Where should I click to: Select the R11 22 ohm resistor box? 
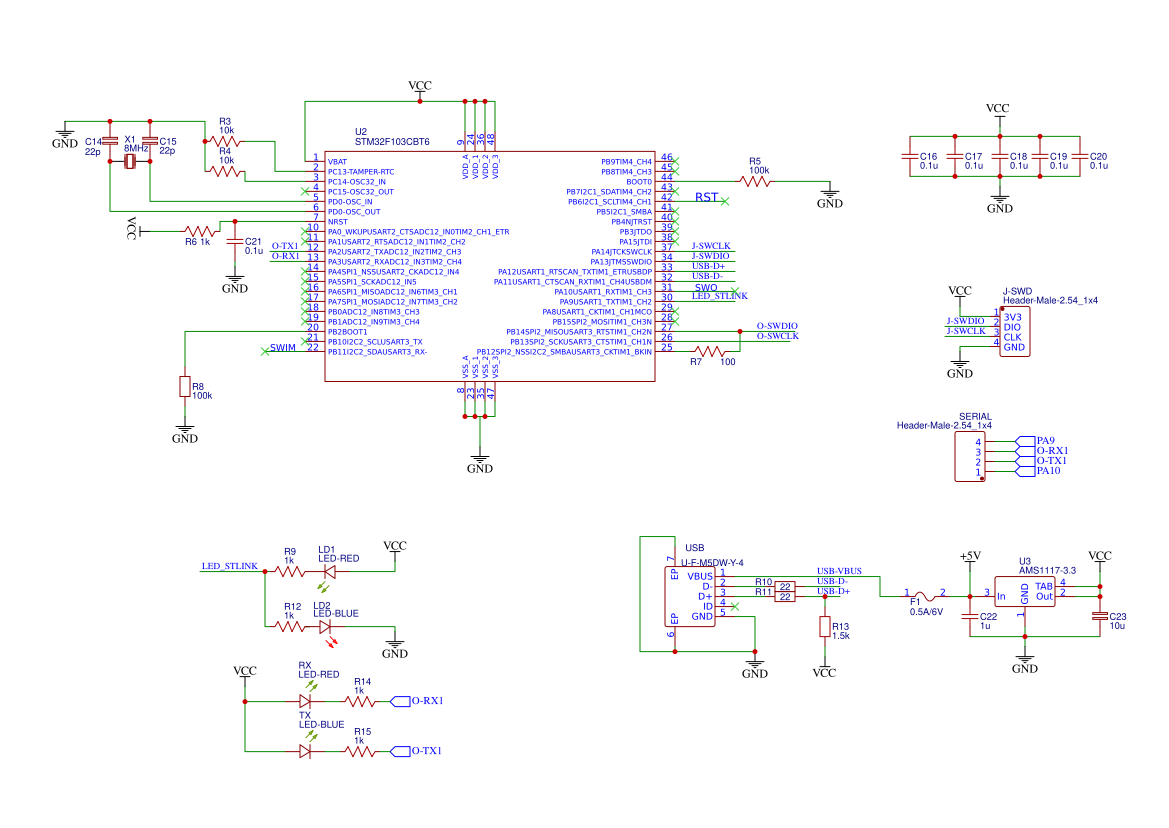pyautogui.click(x=785, y=596)
